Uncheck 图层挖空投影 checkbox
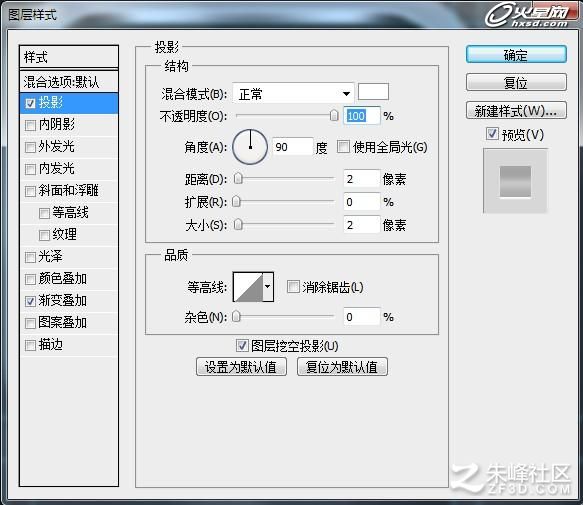This screenshot has width=583, height=505. pos(242,346)
